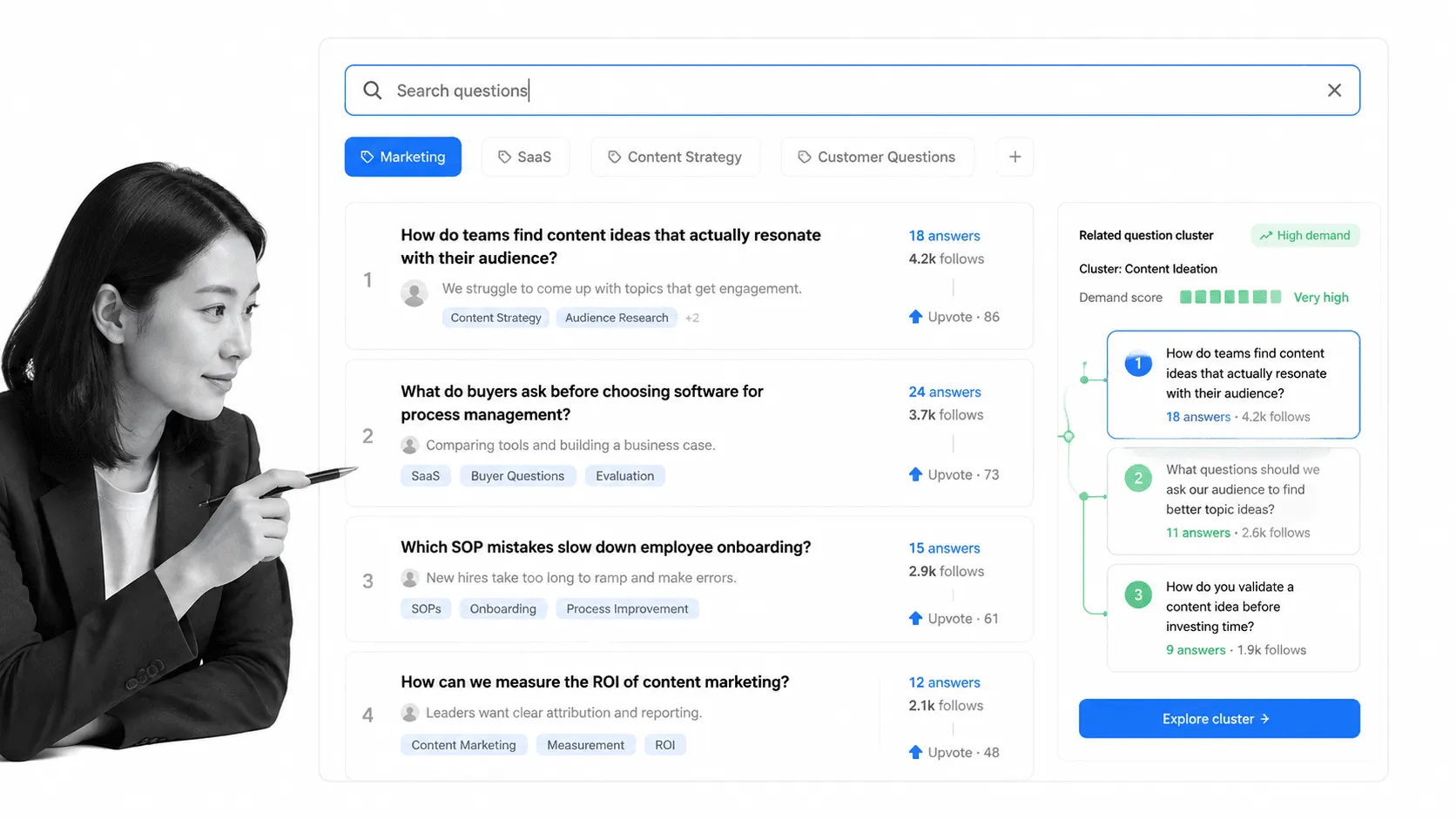Click the ROI tag
The width and height of the screenshot is (1456, 819).
[x=664, y=745]
